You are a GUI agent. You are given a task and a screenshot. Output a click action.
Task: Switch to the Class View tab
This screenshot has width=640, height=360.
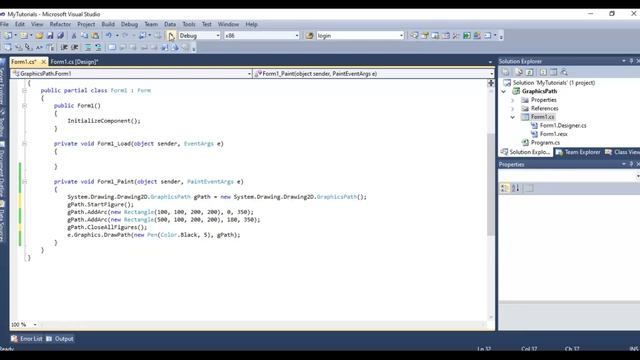click(622, 152)
